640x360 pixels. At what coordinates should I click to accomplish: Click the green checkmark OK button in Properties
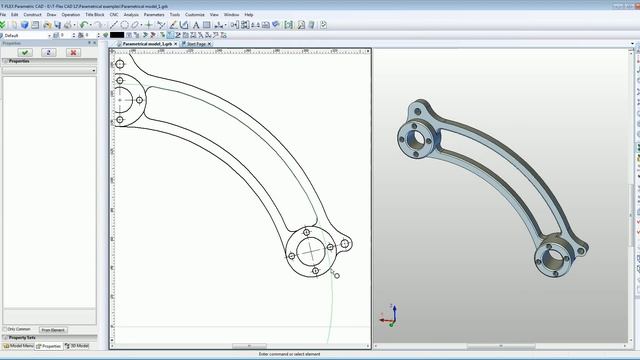tap(25, 52)
